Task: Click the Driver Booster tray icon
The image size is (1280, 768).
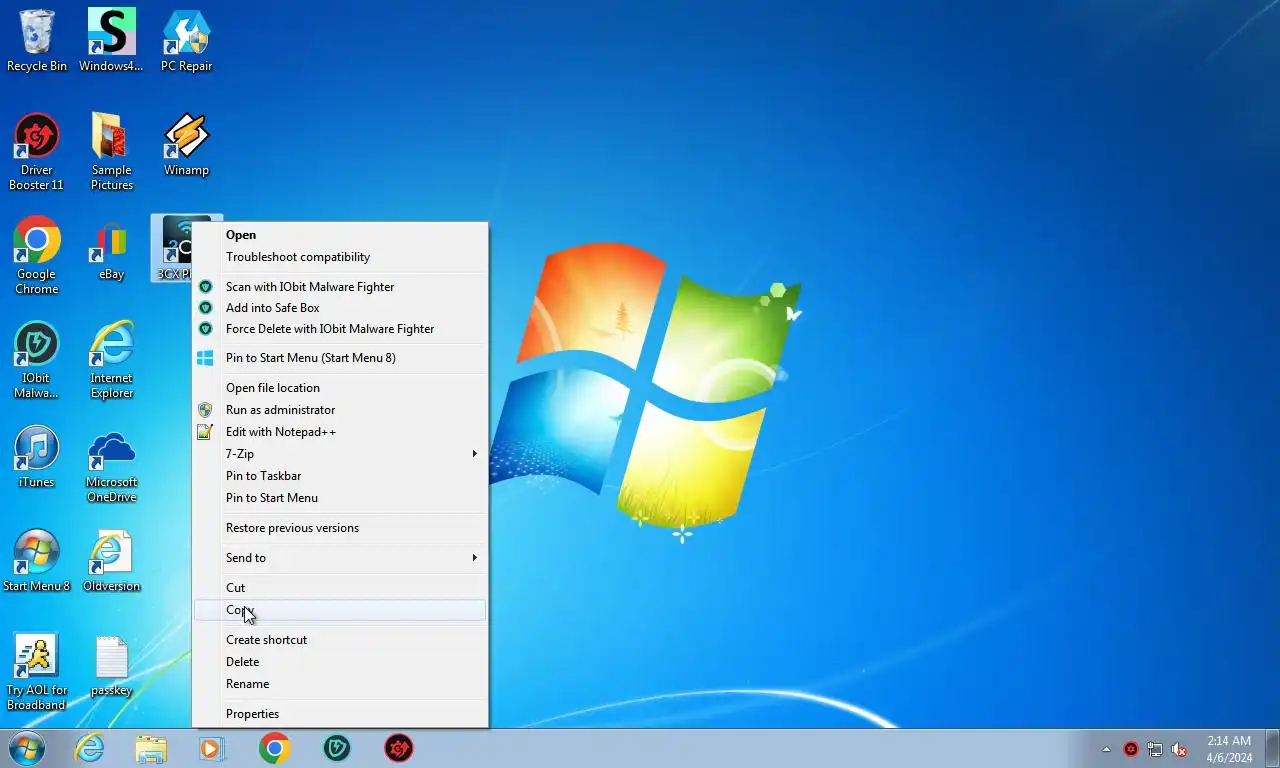Action: (1131, 749)
